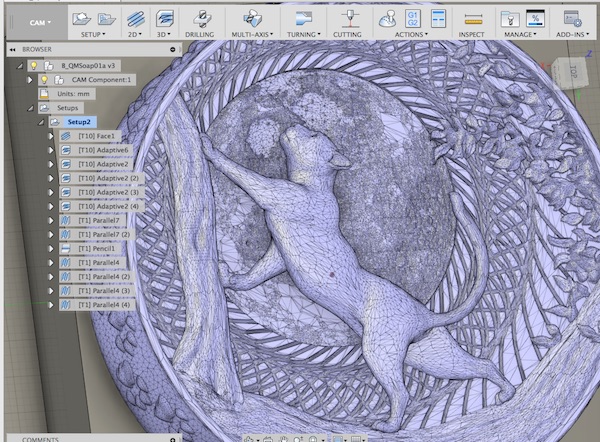Select the [T10] Adaptive6 operation

point(103,150)
